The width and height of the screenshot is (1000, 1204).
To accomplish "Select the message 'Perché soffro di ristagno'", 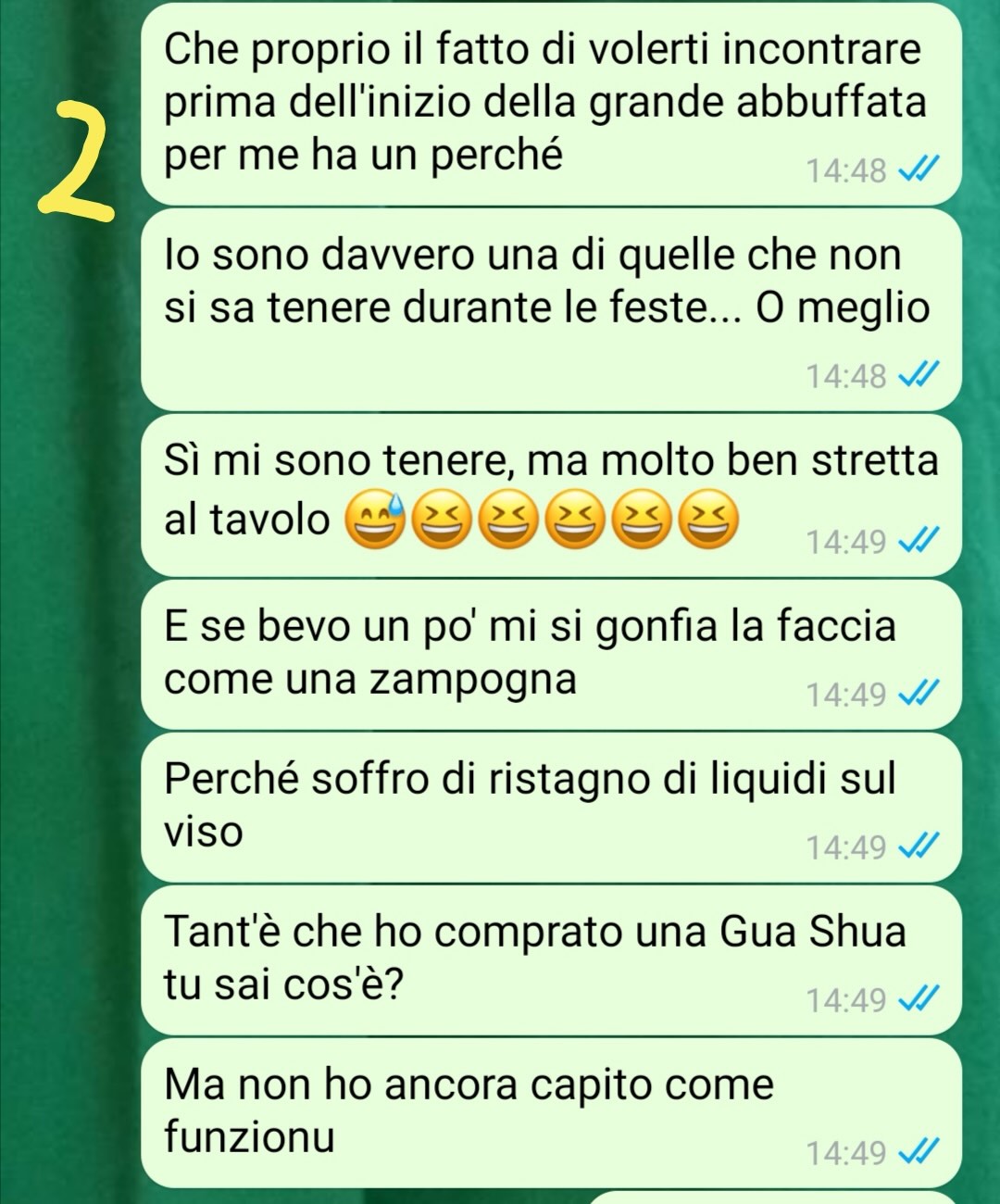I will [552, 808].
